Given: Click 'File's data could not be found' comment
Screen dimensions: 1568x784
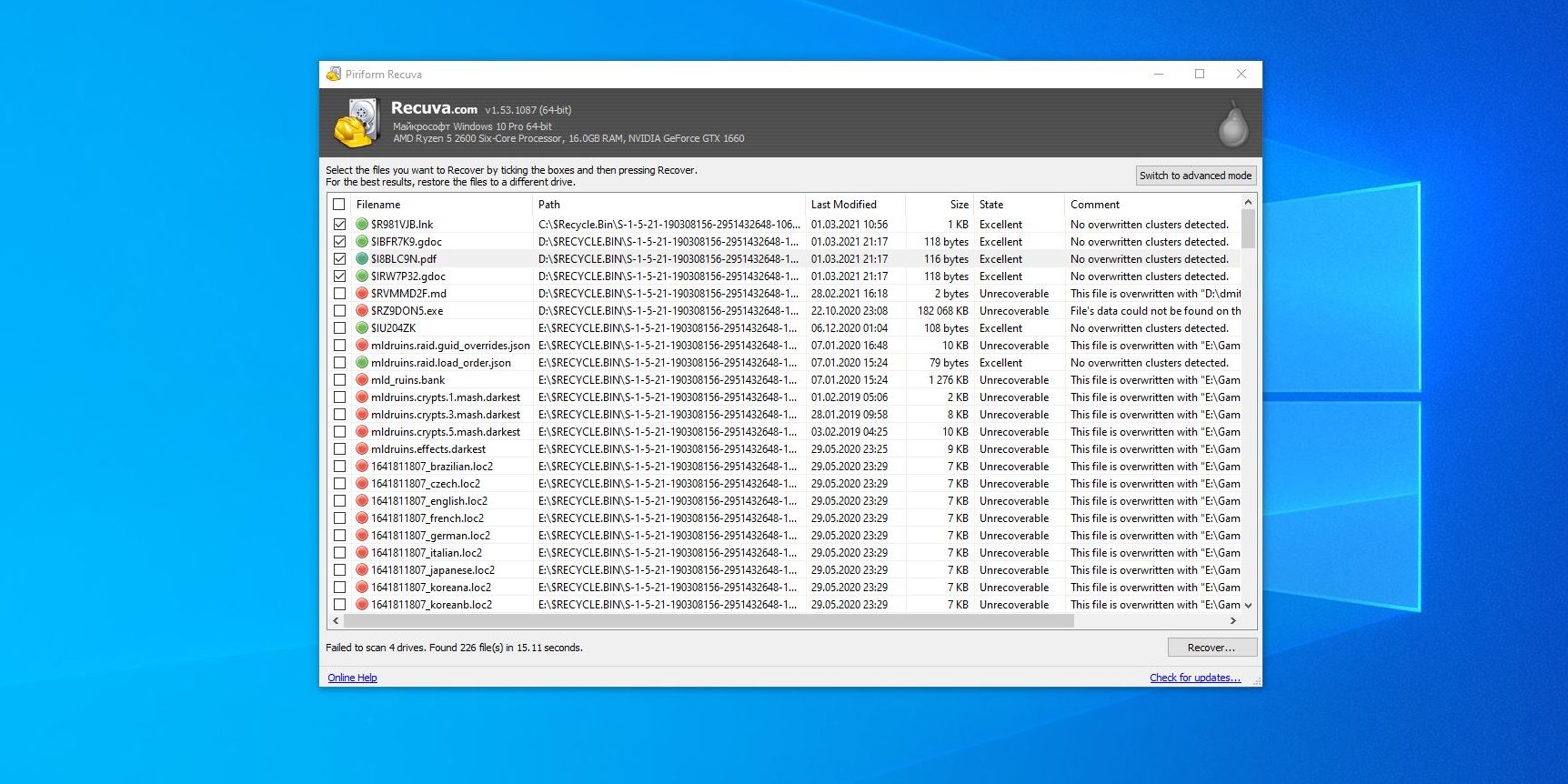Looking at the screenshot, I should (1155, 310).
